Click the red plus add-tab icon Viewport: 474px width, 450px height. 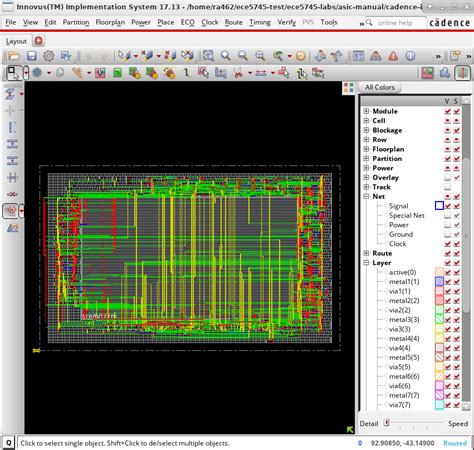[39, 41]
